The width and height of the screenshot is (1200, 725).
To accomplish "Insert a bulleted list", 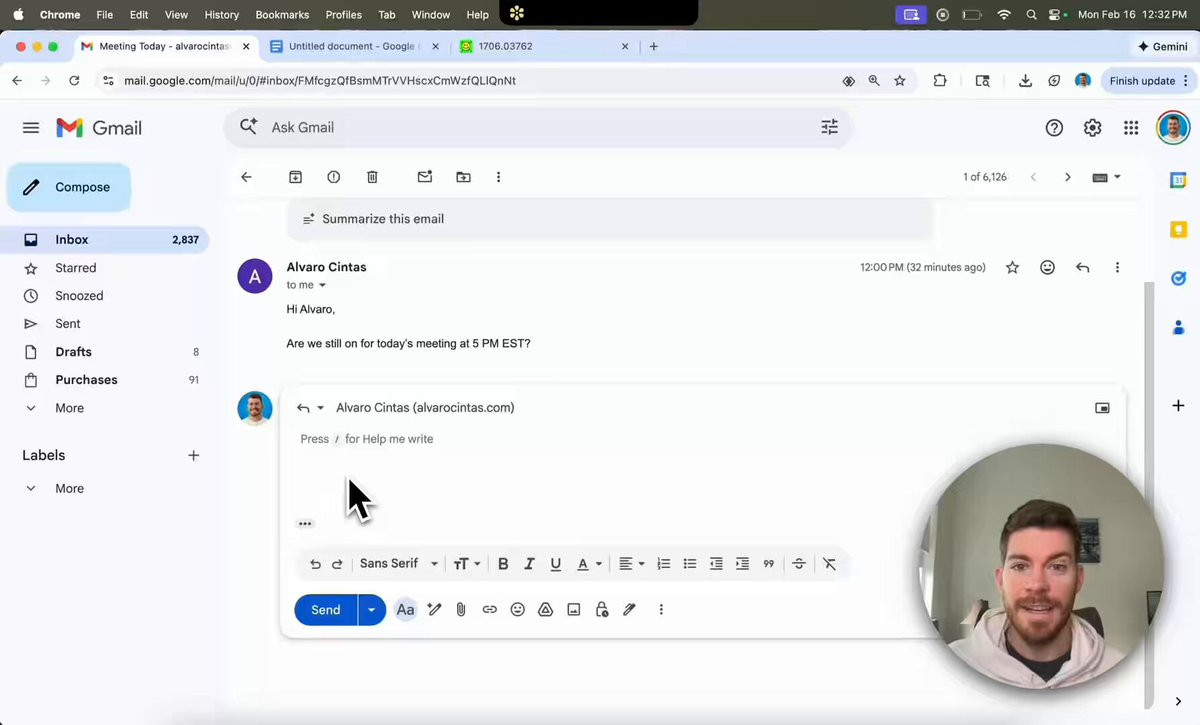I will (x=690, y=564).
